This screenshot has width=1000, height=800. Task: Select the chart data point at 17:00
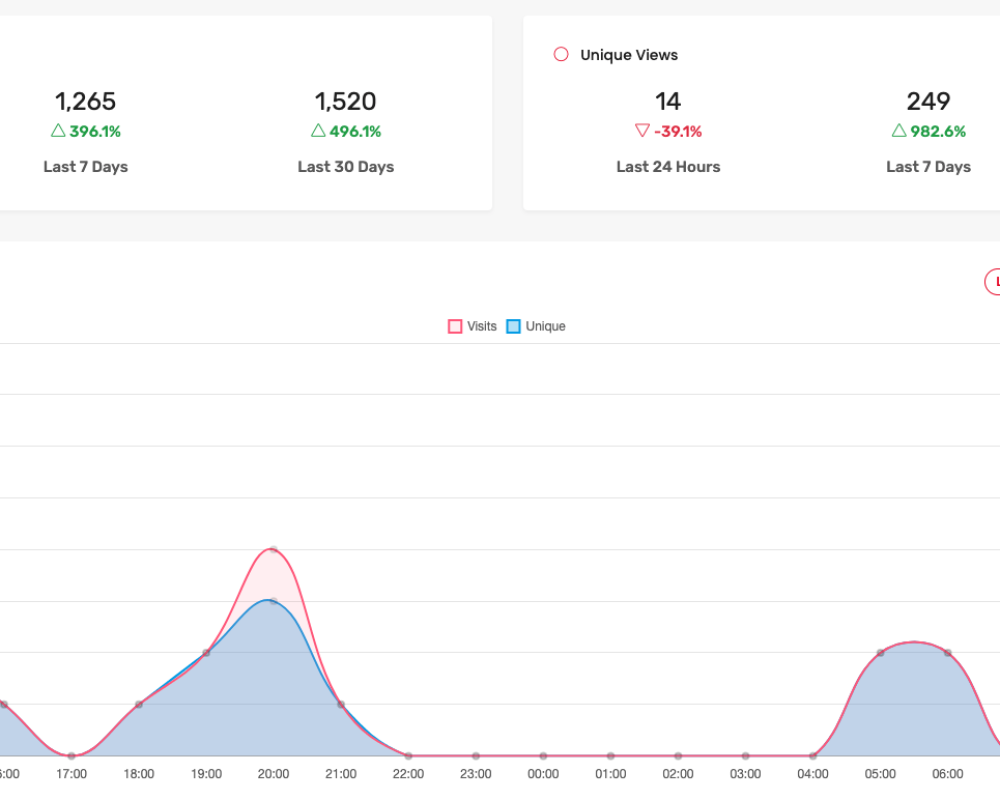coord(71,756)
